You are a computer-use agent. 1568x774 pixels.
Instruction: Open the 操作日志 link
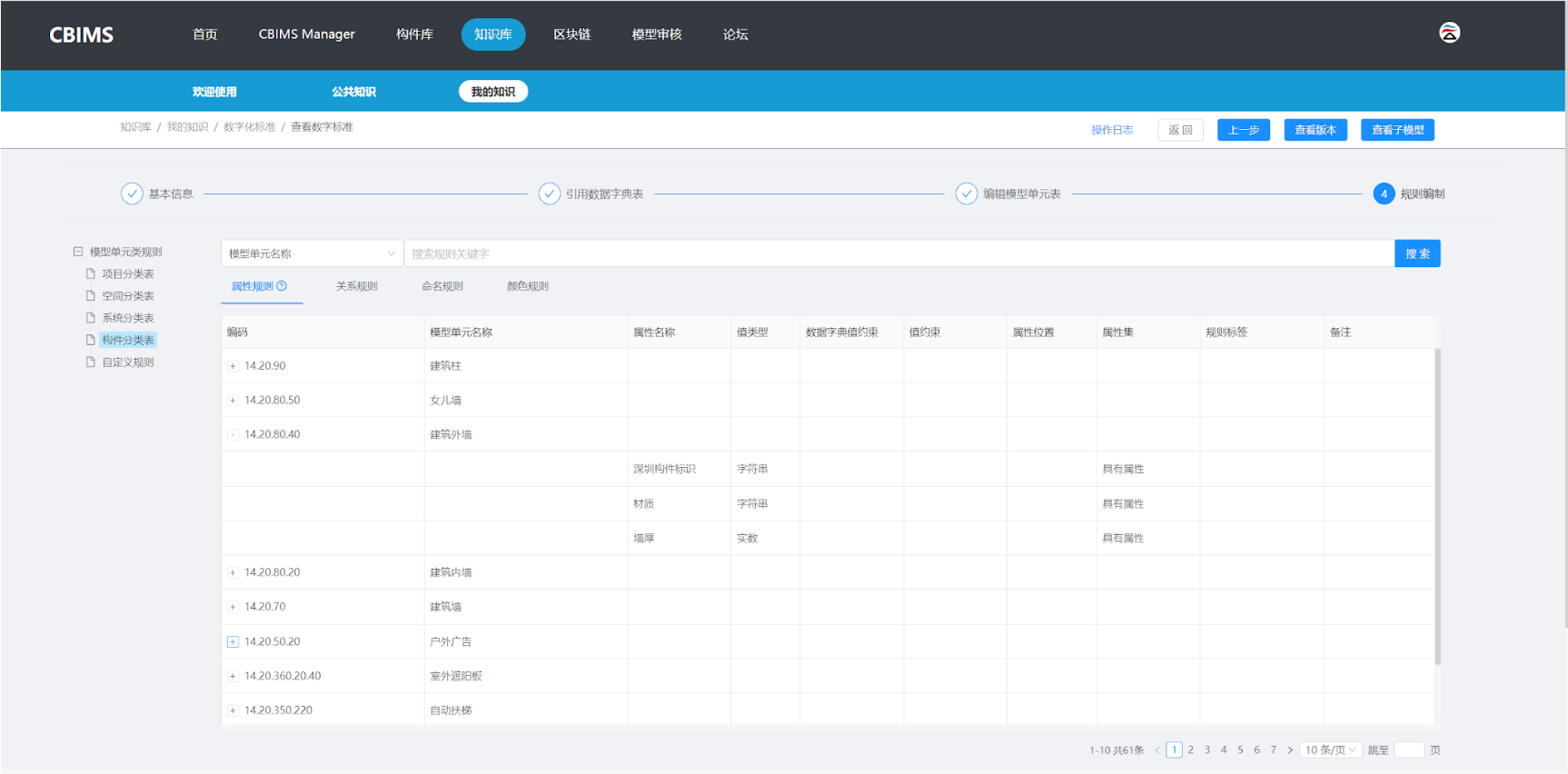[1112, 130]
